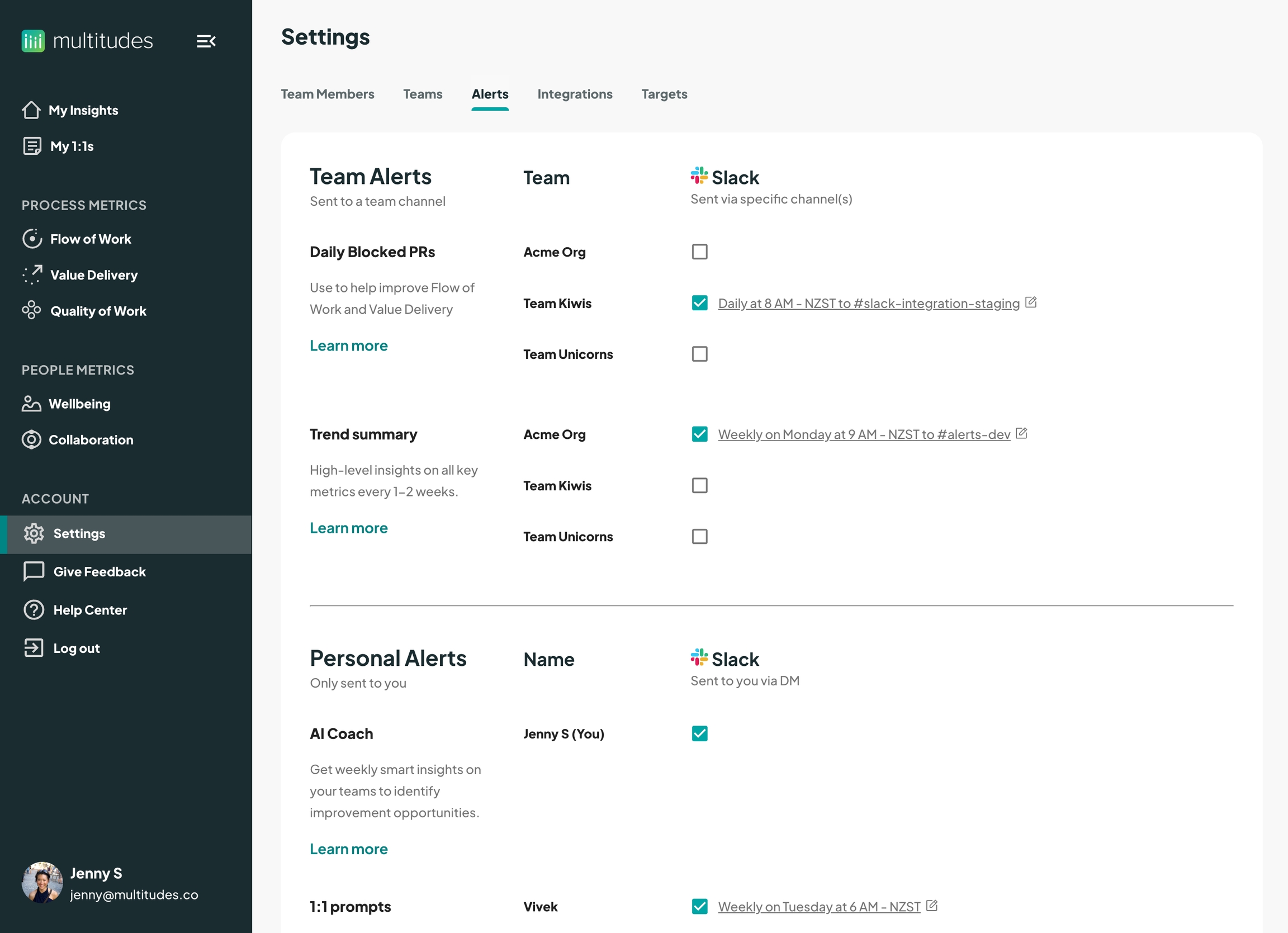Screen dimensions: 1288x933
Task: Click Jenny S profile avatar
Action: click(42, 883)
